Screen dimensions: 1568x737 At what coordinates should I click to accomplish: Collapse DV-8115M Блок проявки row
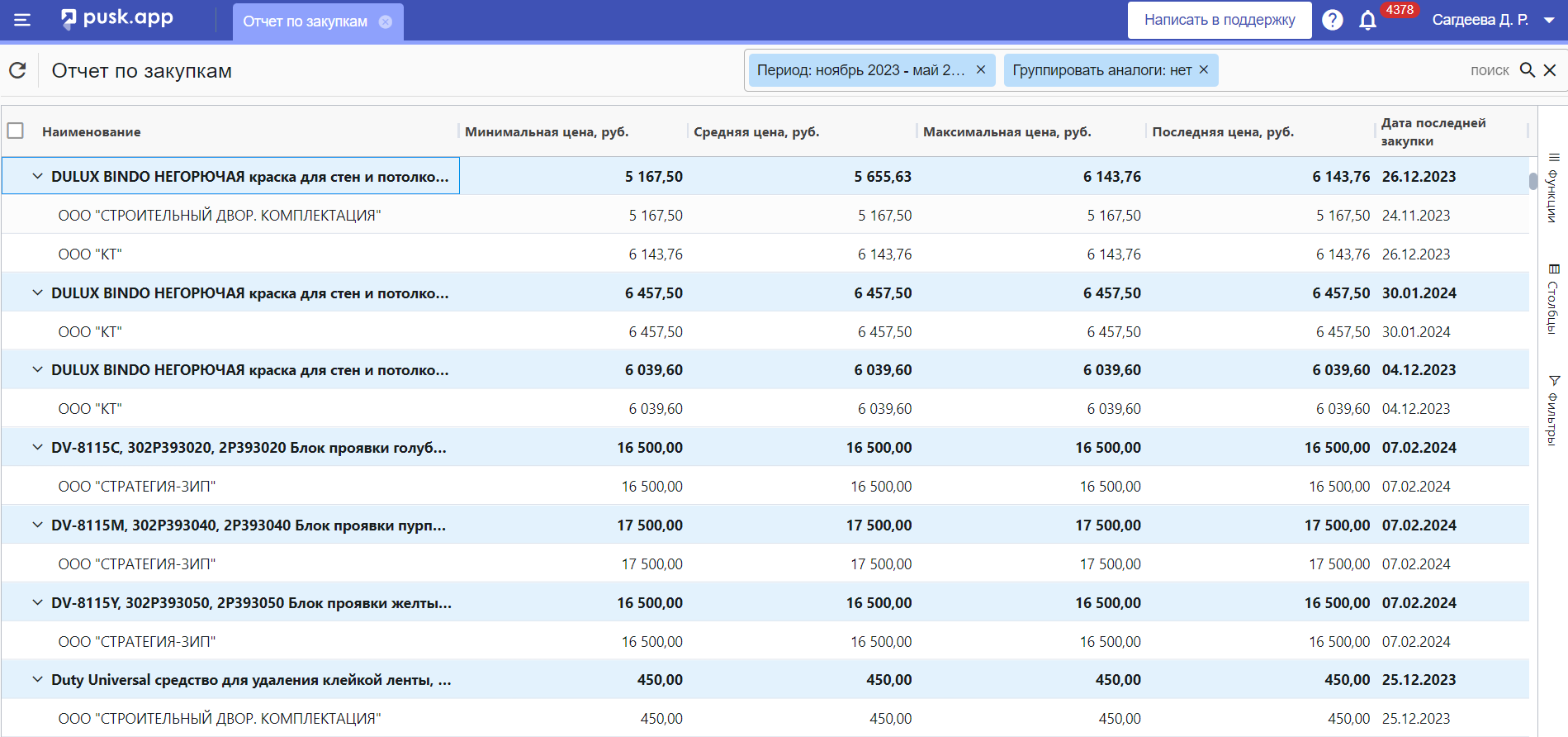click(x=37, y=525)
